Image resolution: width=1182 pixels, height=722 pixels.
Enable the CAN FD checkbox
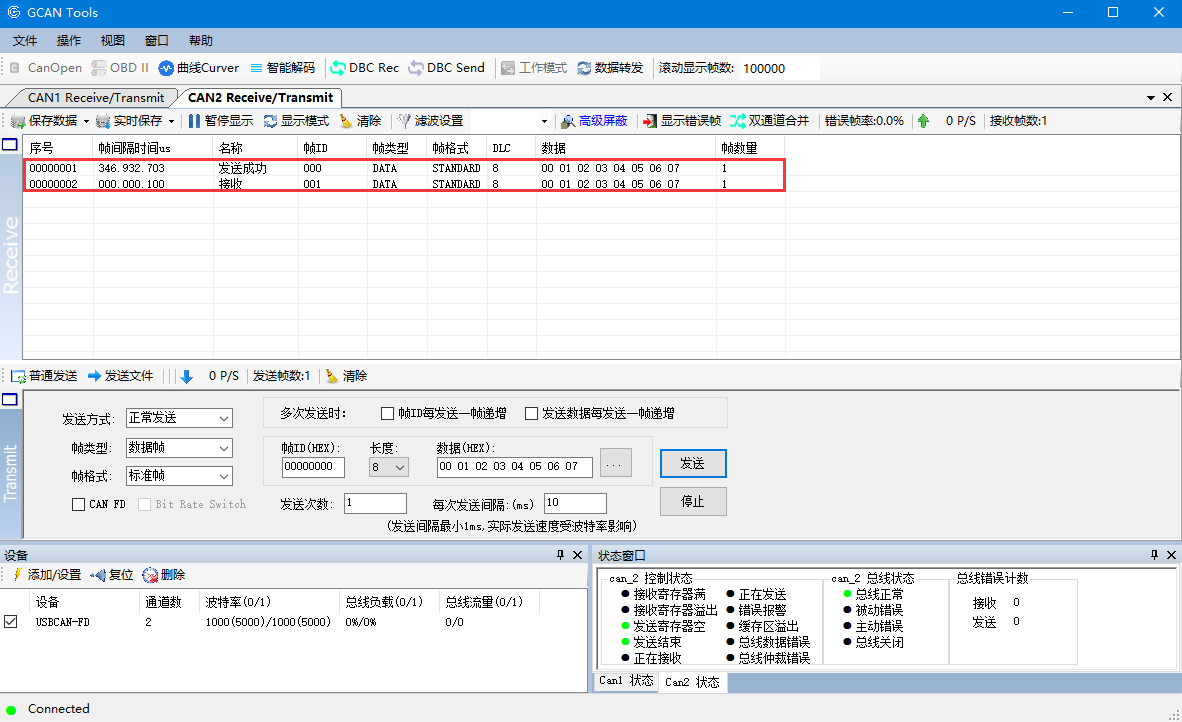pyautogui.click(x=79, y=505)
